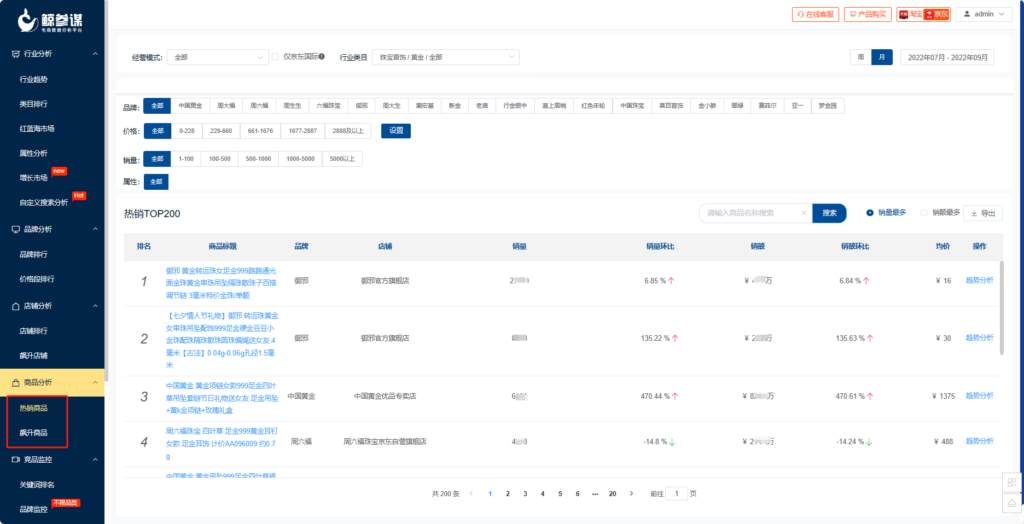The height and width of the screenshot is (524, 1024).
Task: Tick the 仅京东国际 checkbox
Action: pyautogui.click(x=276, y=57)
